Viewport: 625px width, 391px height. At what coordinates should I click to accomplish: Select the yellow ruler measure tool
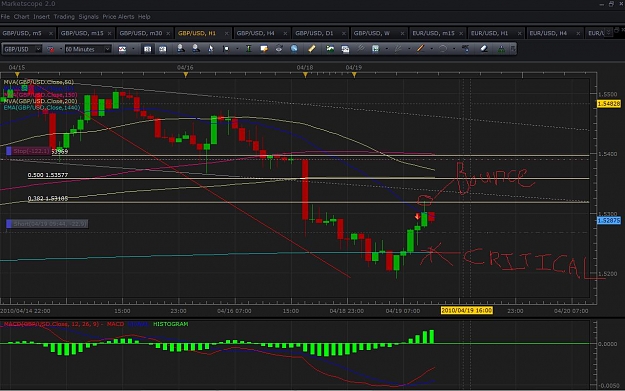click(x=312, y=49)
